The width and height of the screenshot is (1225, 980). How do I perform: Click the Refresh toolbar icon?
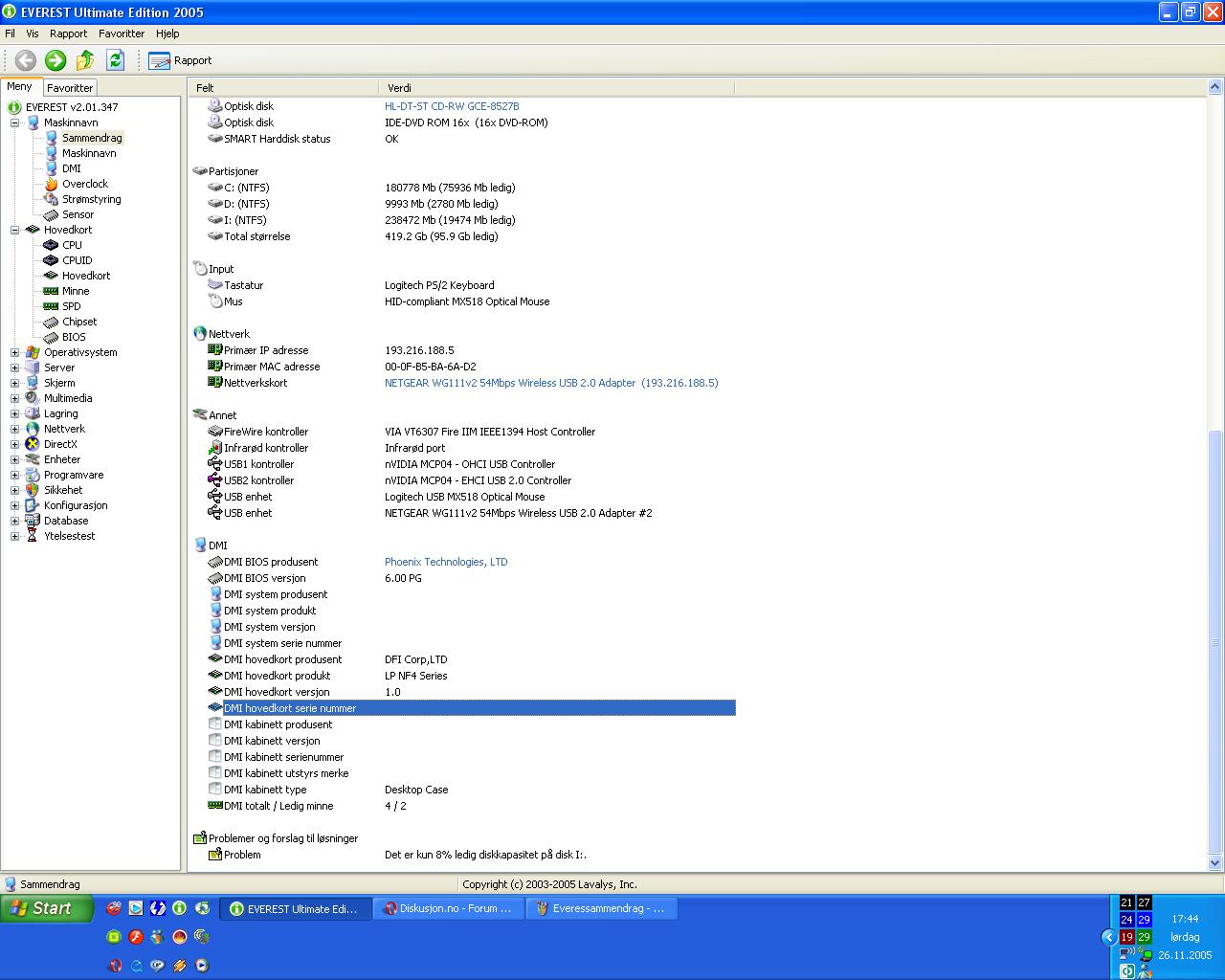point(115,60)
